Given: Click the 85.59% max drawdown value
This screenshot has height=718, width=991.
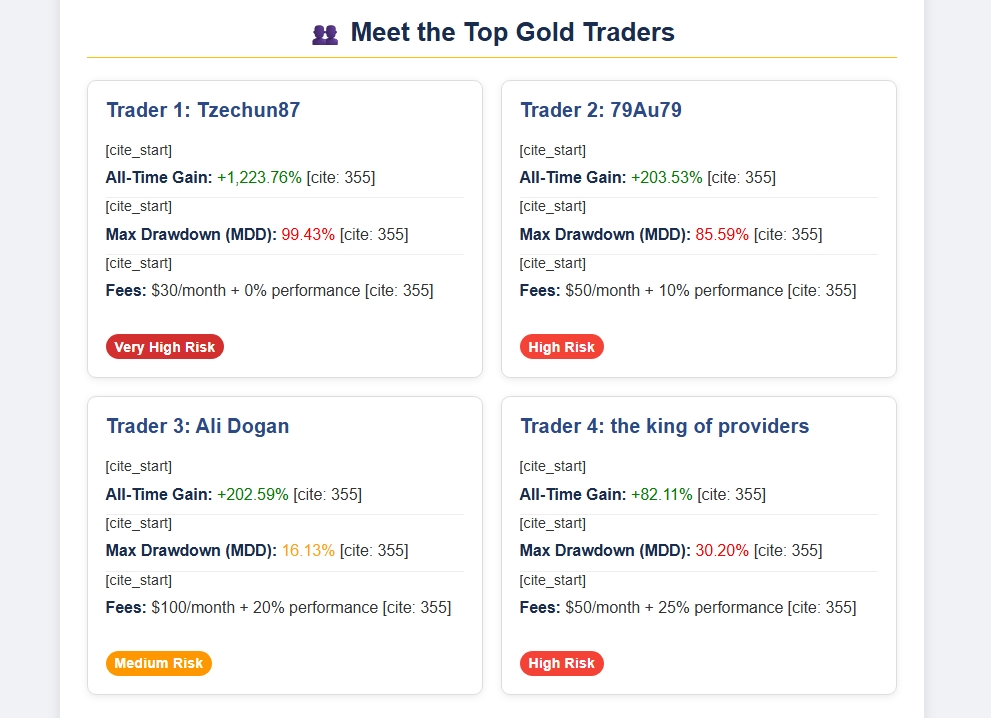Looking at the screenshot, I should coord(722,235).
